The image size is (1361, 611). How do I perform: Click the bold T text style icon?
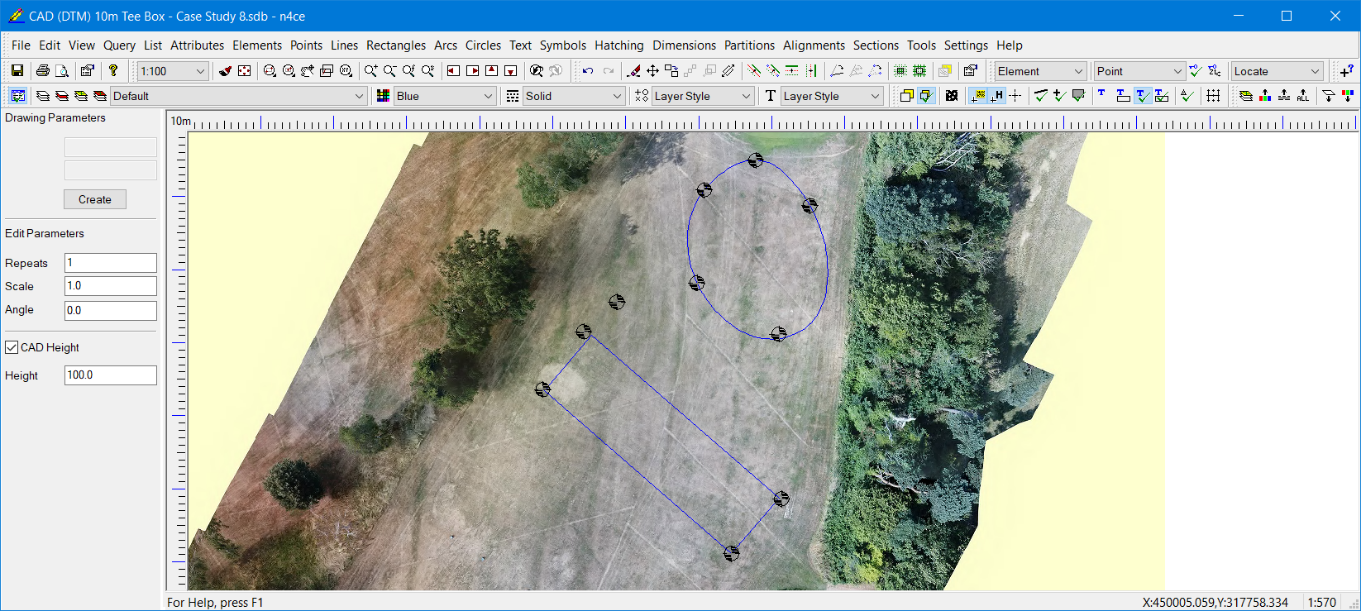tap(770, 96)
